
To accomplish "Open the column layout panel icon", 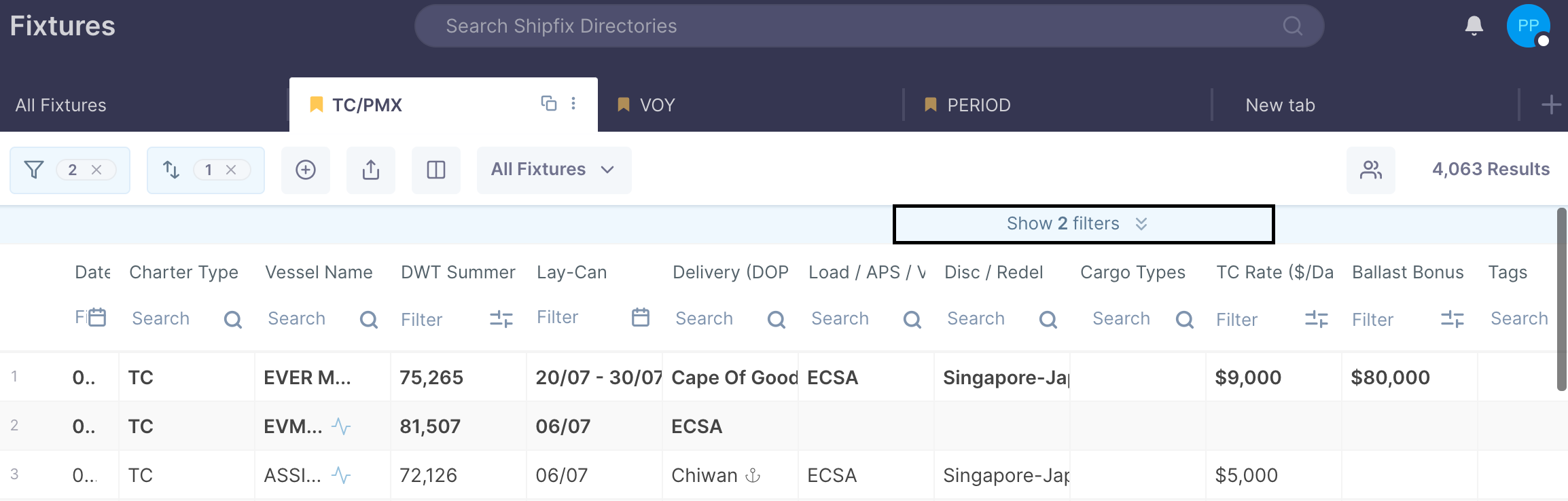I will coord(436,170).
